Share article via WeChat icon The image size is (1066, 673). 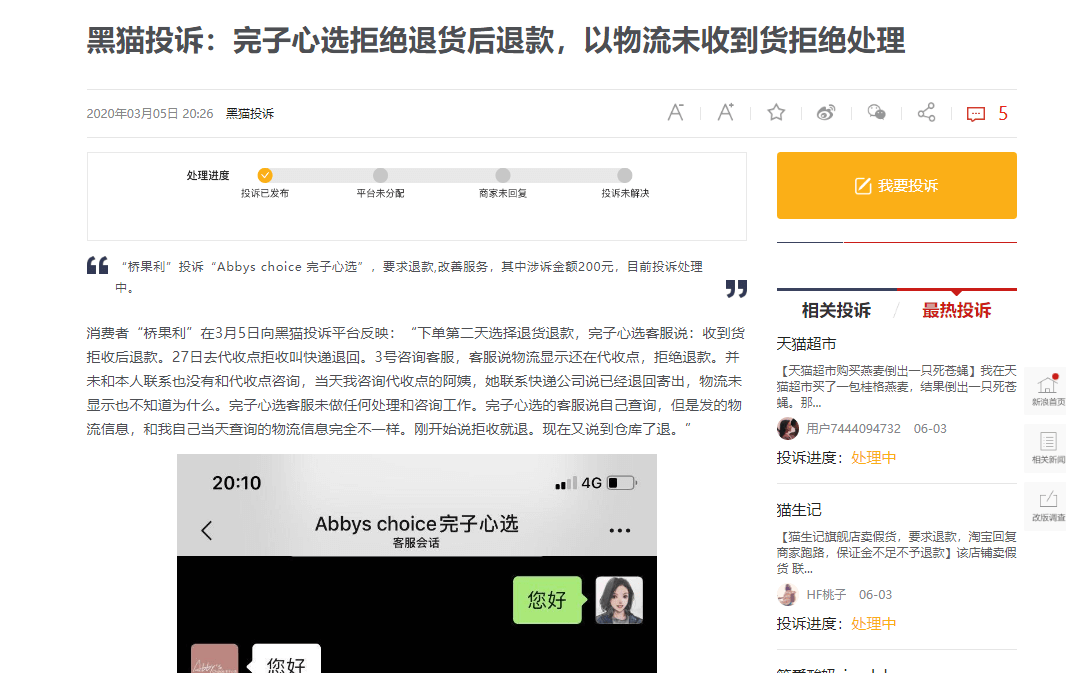click(876, 113)
